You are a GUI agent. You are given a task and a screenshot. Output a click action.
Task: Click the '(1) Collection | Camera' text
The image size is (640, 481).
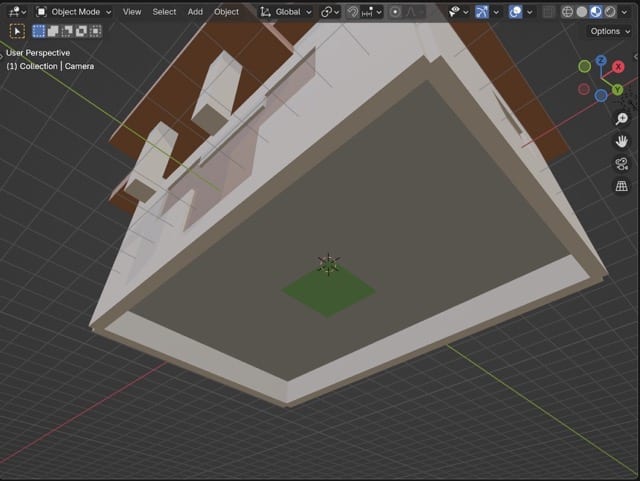[x=50, y=66]
